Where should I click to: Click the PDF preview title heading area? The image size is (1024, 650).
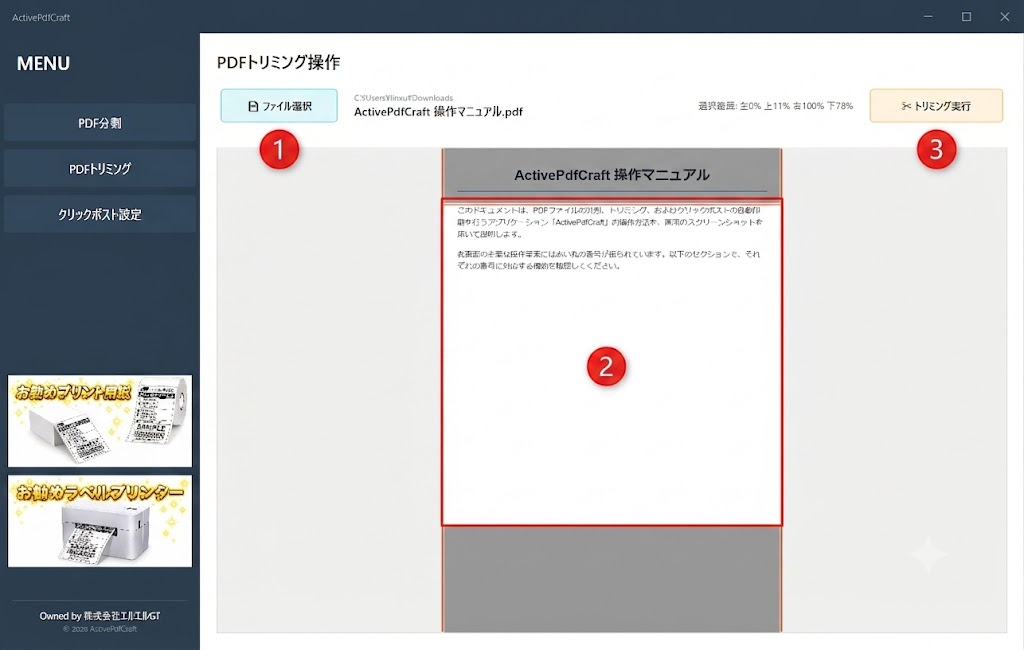[611, 174]
